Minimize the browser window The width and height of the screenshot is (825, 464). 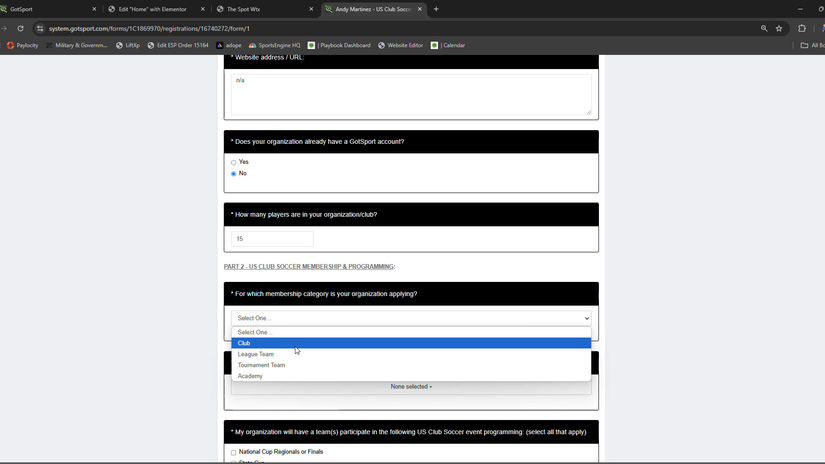tap(800, 9)
